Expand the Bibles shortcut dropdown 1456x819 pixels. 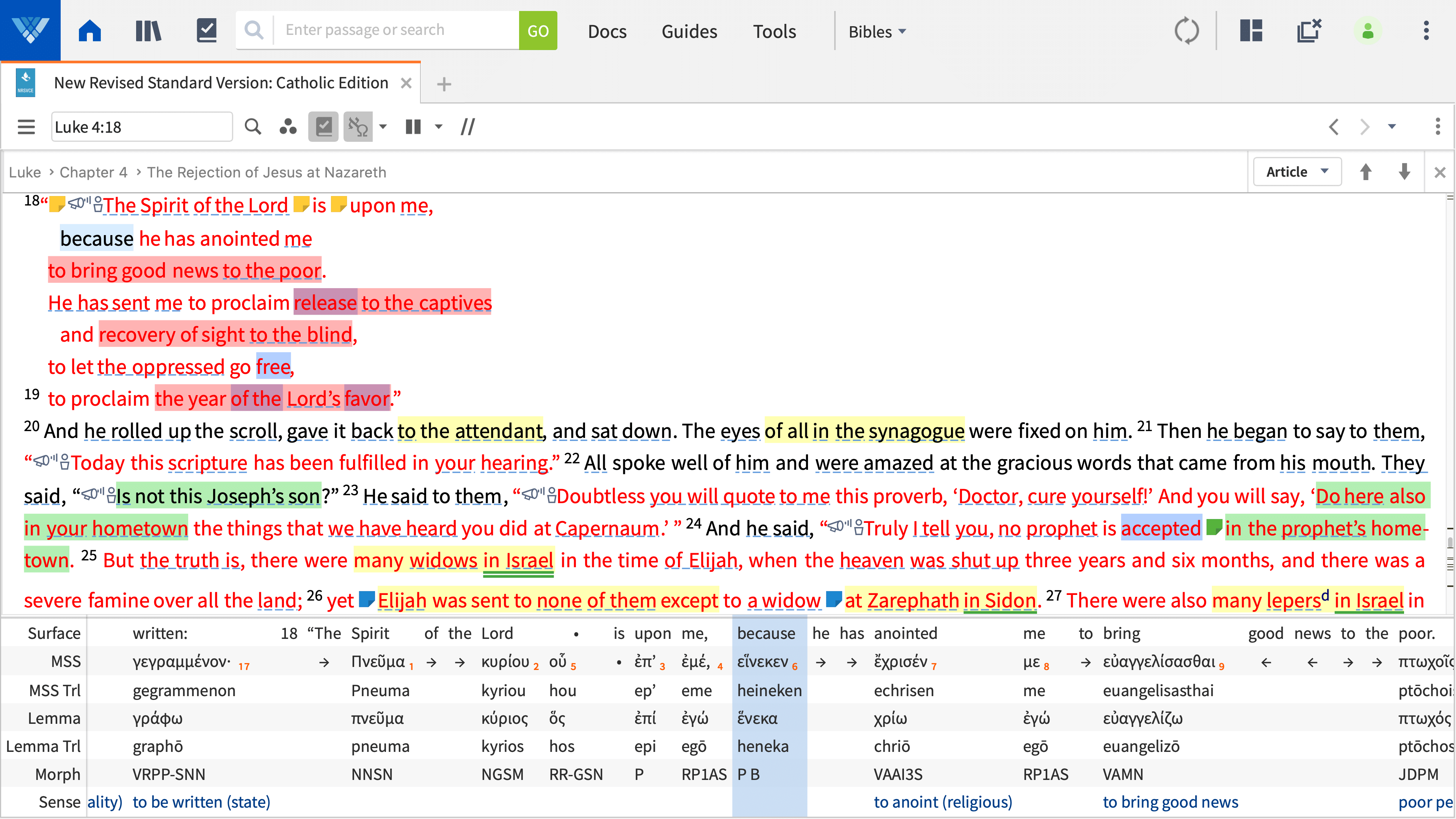(877, 31)
